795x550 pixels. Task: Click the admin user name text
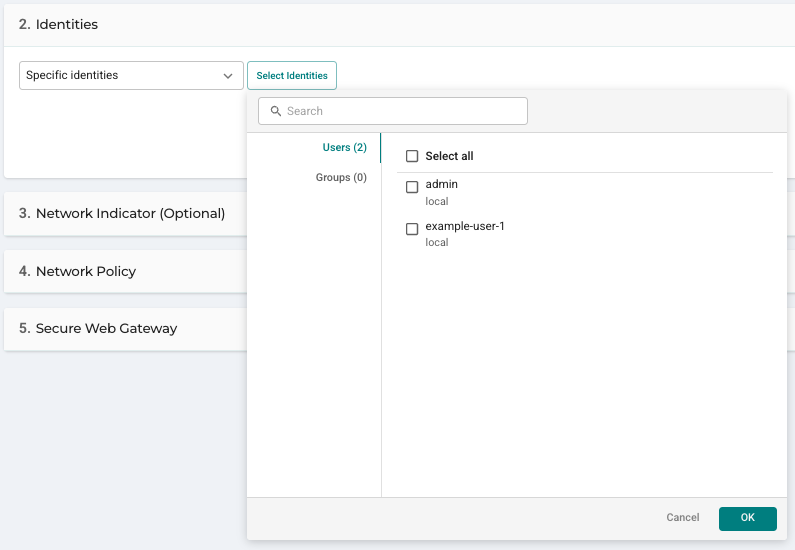tap(442, 184)
